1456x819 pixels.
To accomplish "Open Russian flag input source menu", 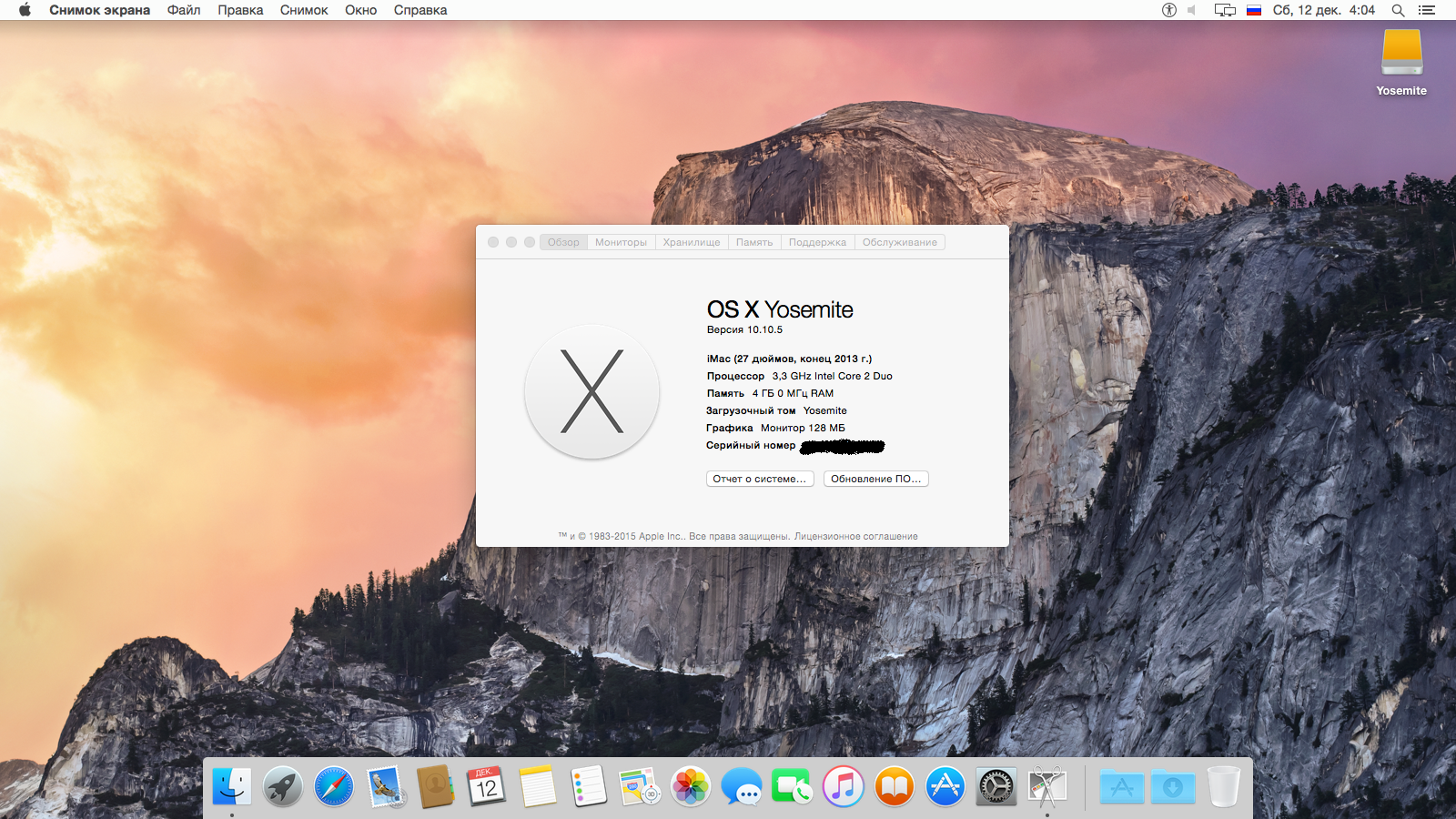I will click(x=1254, y=10).
